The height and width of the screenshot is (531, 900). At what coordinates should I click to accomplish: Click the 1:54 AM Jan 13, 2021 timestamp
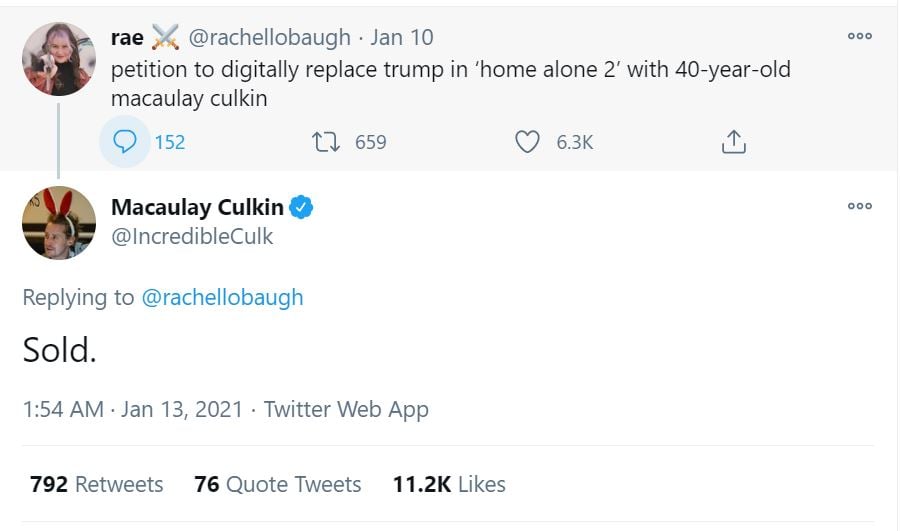[132, 409]
